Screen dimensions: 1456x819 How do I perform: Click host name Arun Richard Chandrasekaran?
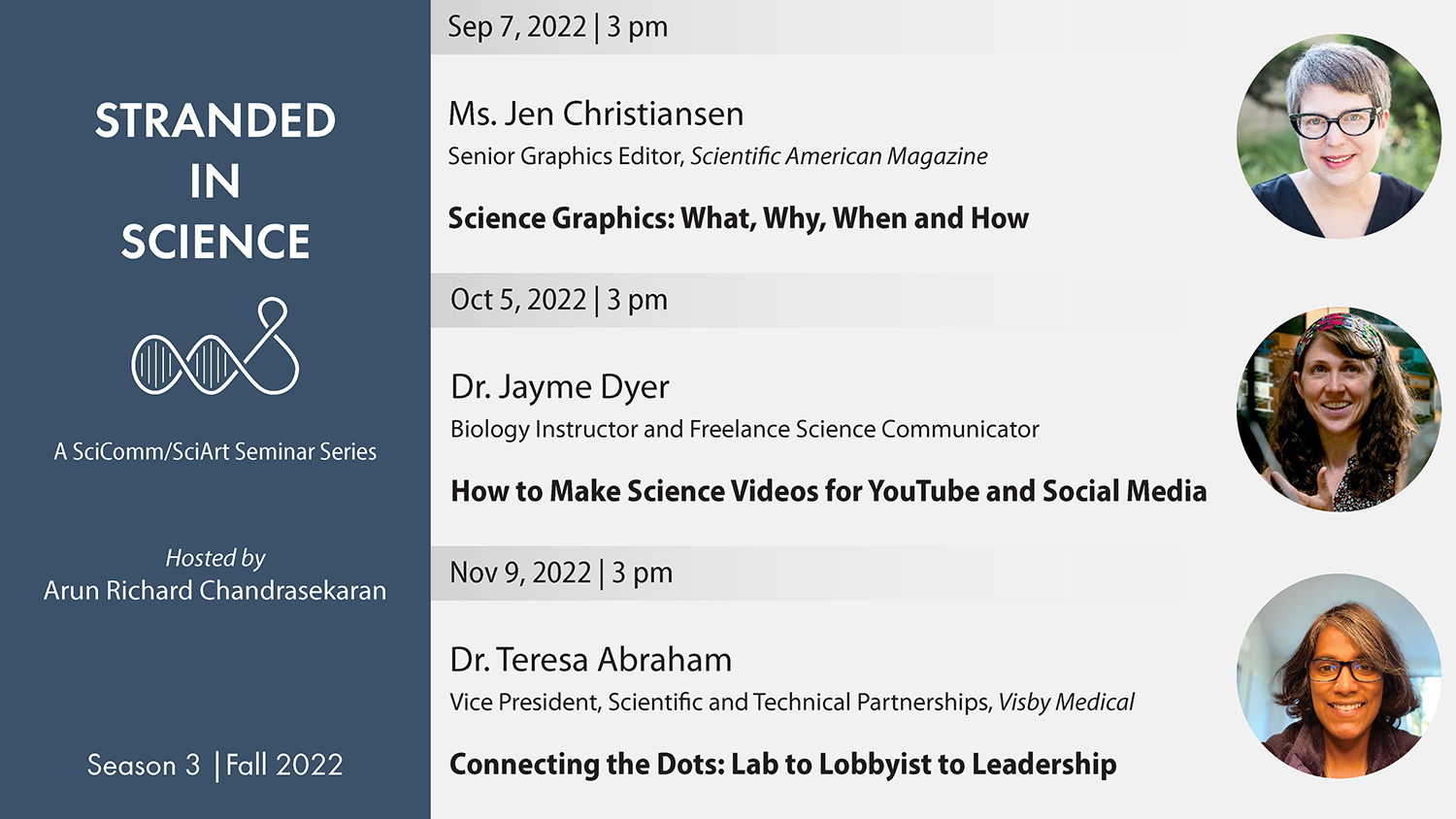point(215,591)
